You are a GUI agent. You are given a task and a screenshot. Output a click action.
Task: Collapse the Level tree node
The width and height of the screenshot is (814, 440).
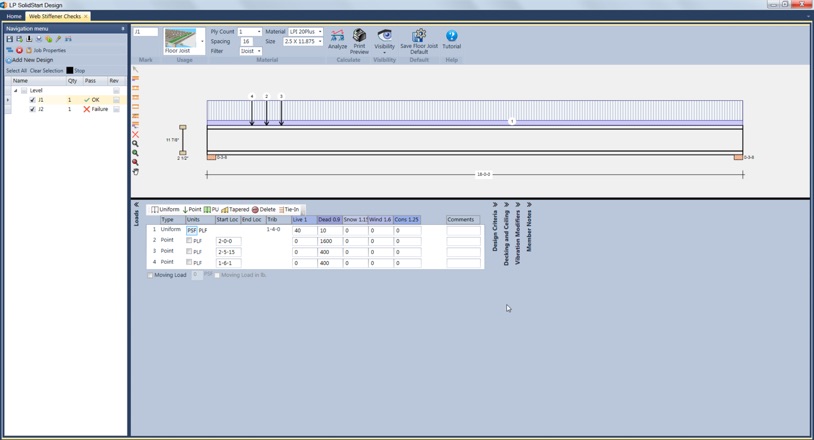click(15, 91)
